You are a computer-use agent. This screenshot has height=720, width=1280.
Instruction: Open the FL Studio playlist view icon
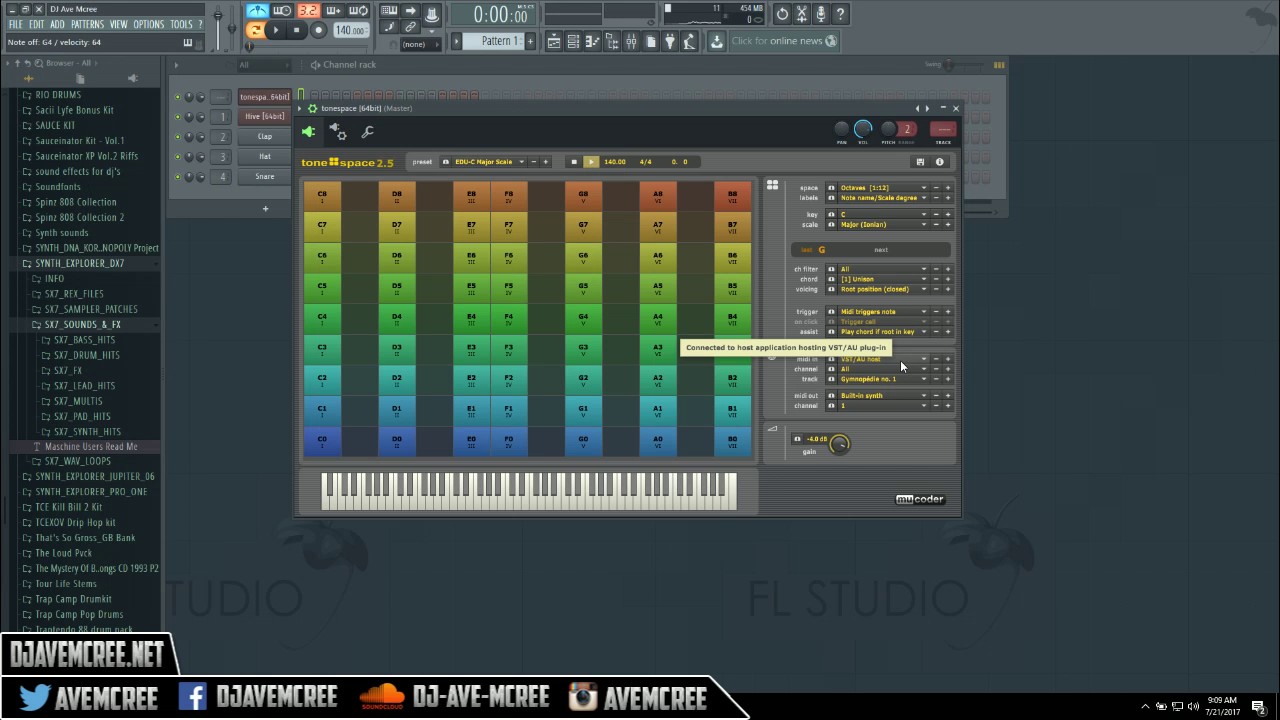point(553,41)
